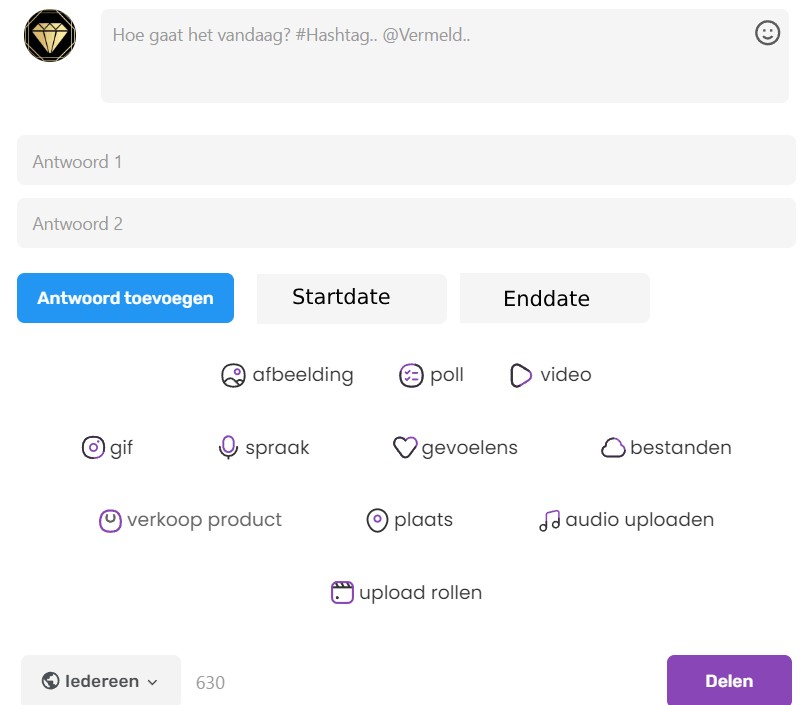Pick the gif option icon
The height and width of the screenshot is (705, 803).
pos(93,447)
